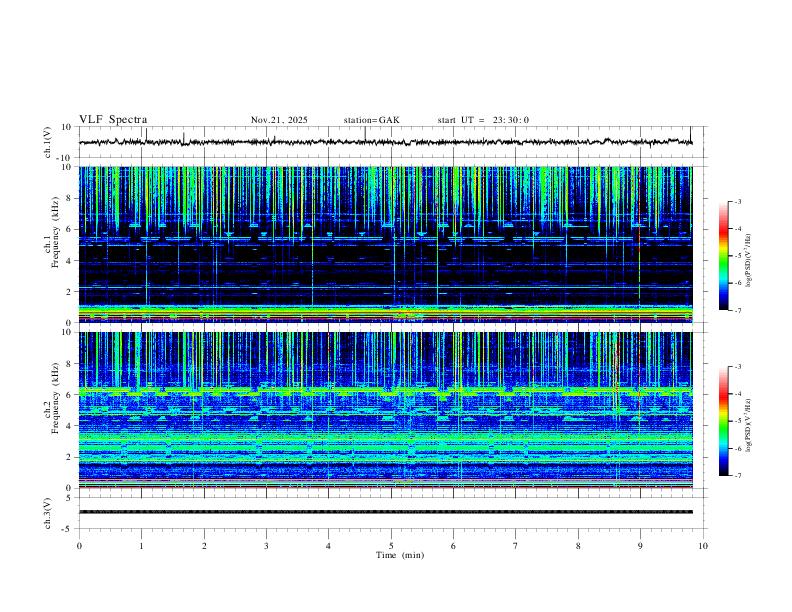Click the 'ch.1(V)' waveform axis label
Image resolution: width=792 pixels, height=612 pixels.
[48, 142]
